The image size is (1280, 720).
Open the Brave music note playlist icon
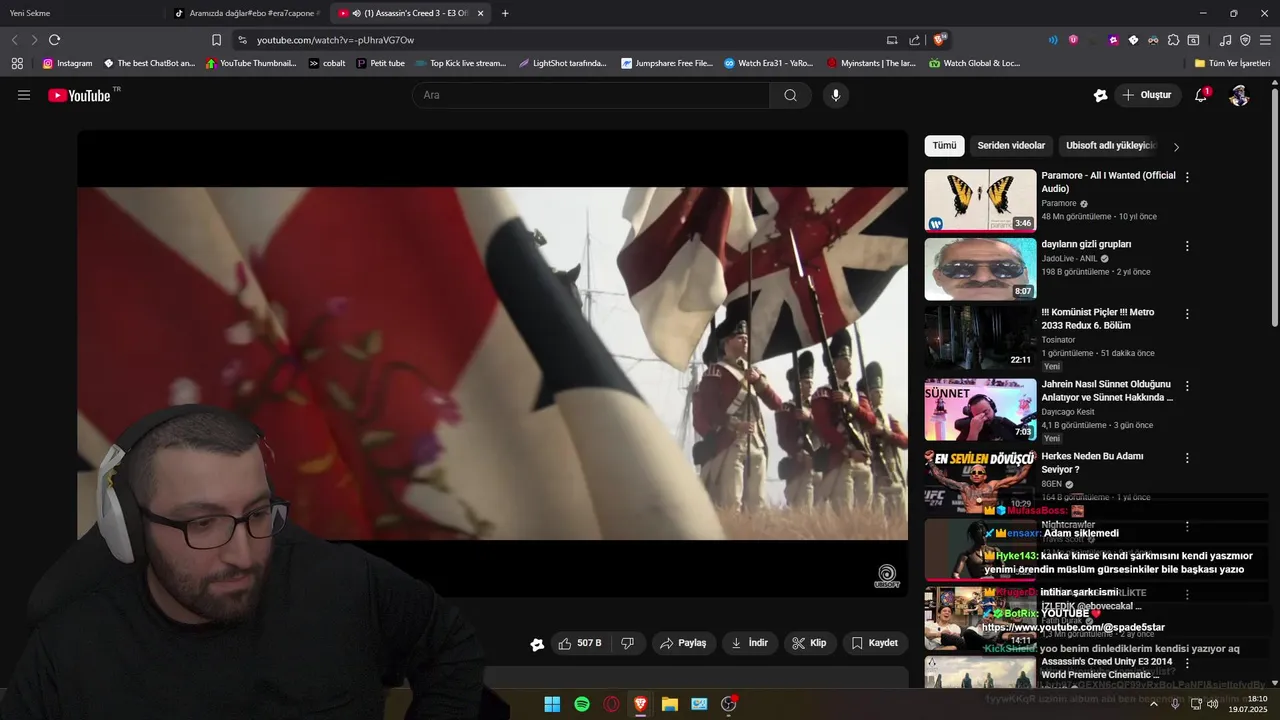[x=1226, y=40]
